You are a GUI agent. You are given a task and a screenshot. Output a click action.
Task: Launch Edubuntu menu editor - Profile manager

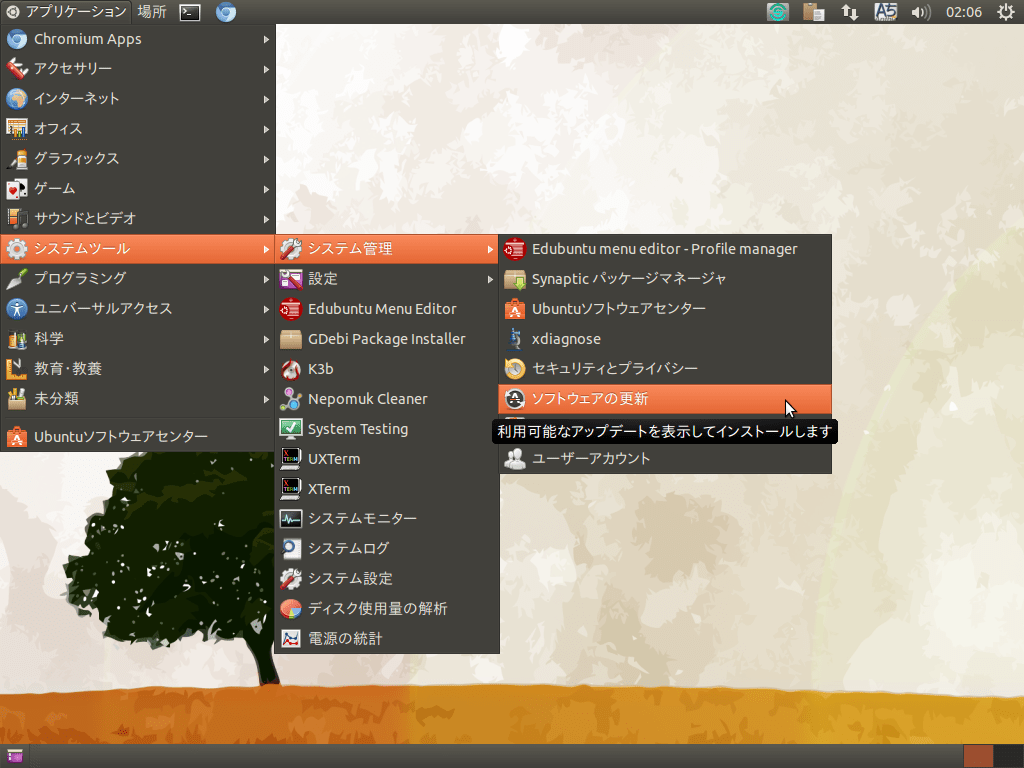click(665, 249)
